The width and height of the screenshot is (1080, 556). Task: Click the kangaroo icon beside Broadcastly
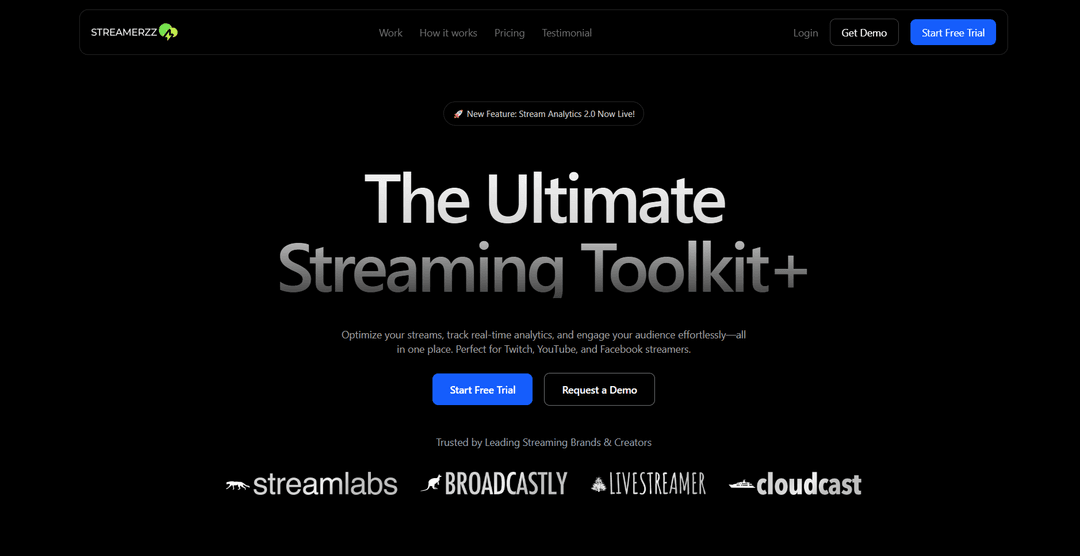click(x=431, y=484)
